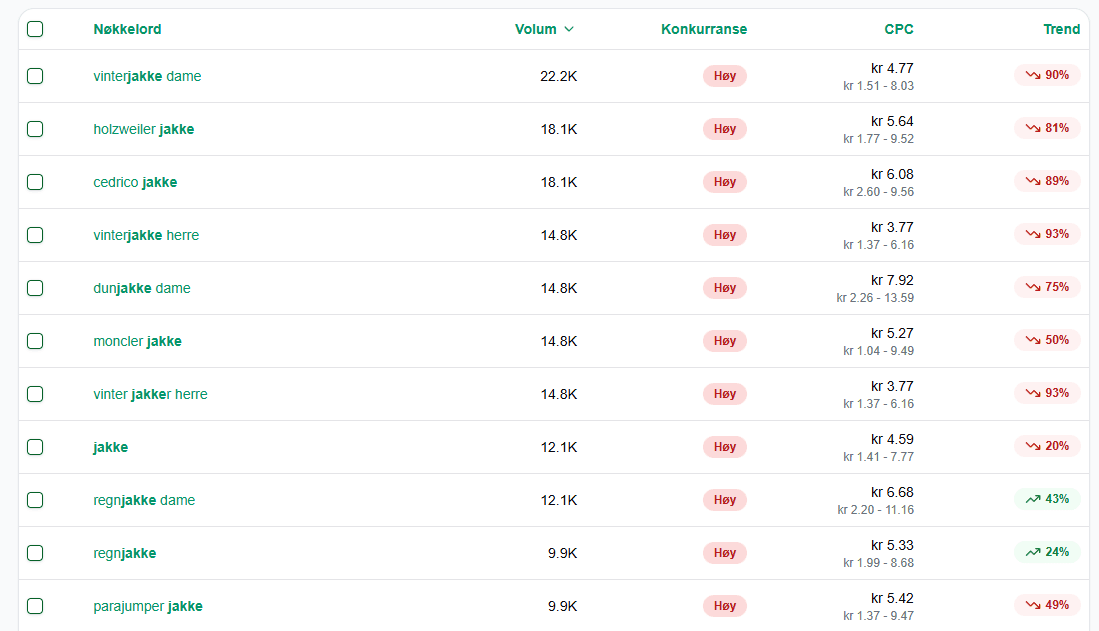Click the 50% trend badge for moncler jakke
Screen dimensions: 1099x631
click(x=1047, y=340)
